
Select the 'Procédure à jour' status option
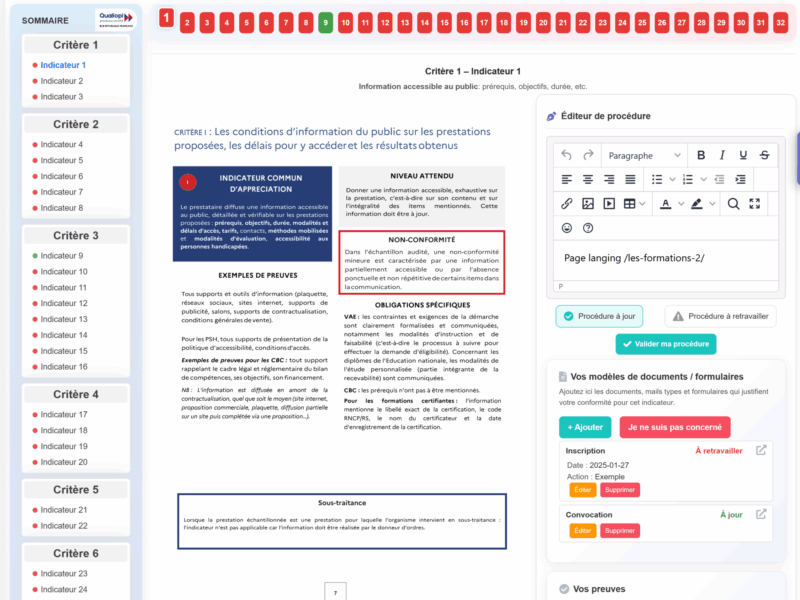[599, 316]
